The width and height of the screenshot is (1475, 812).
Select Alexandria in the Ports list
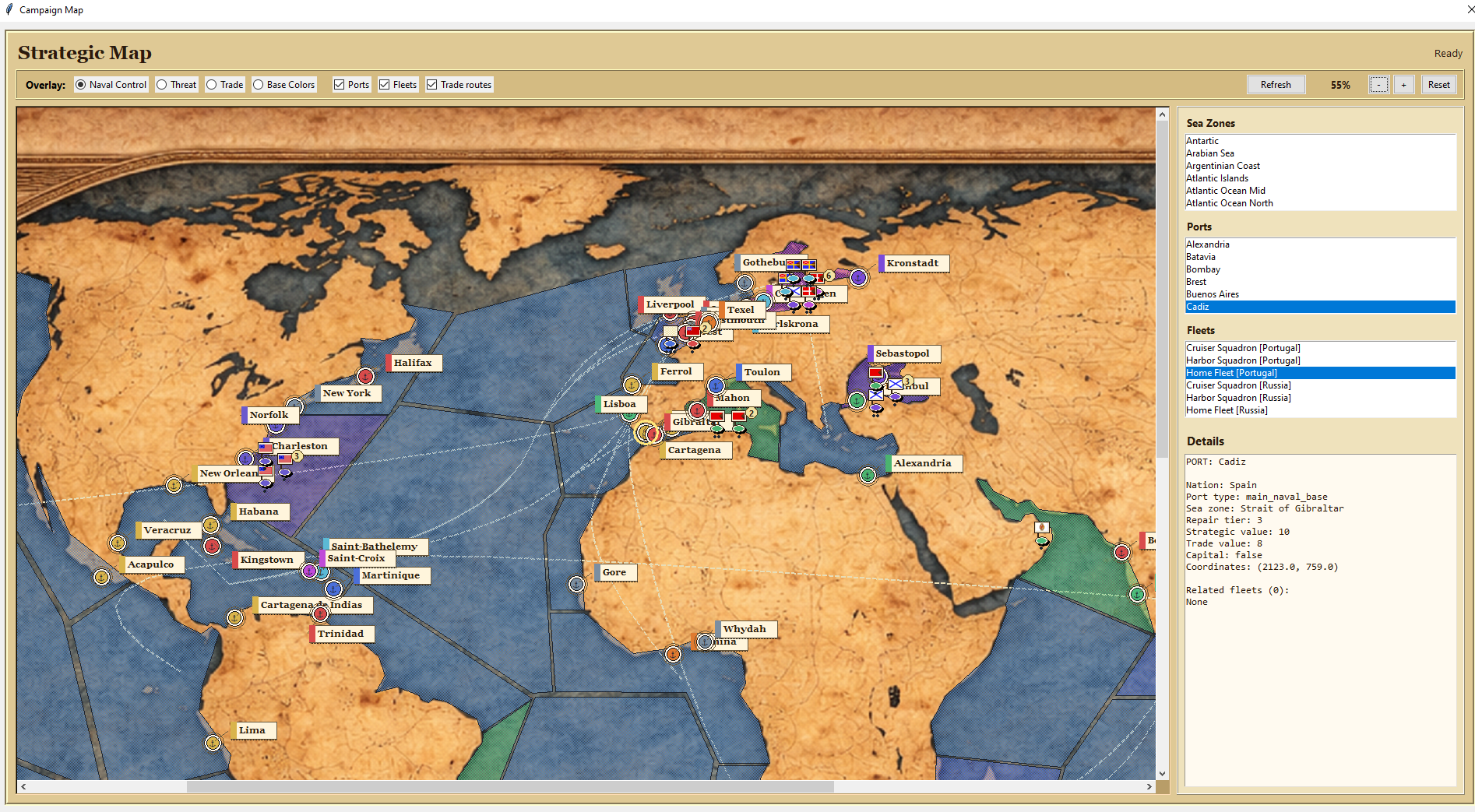1320,244
